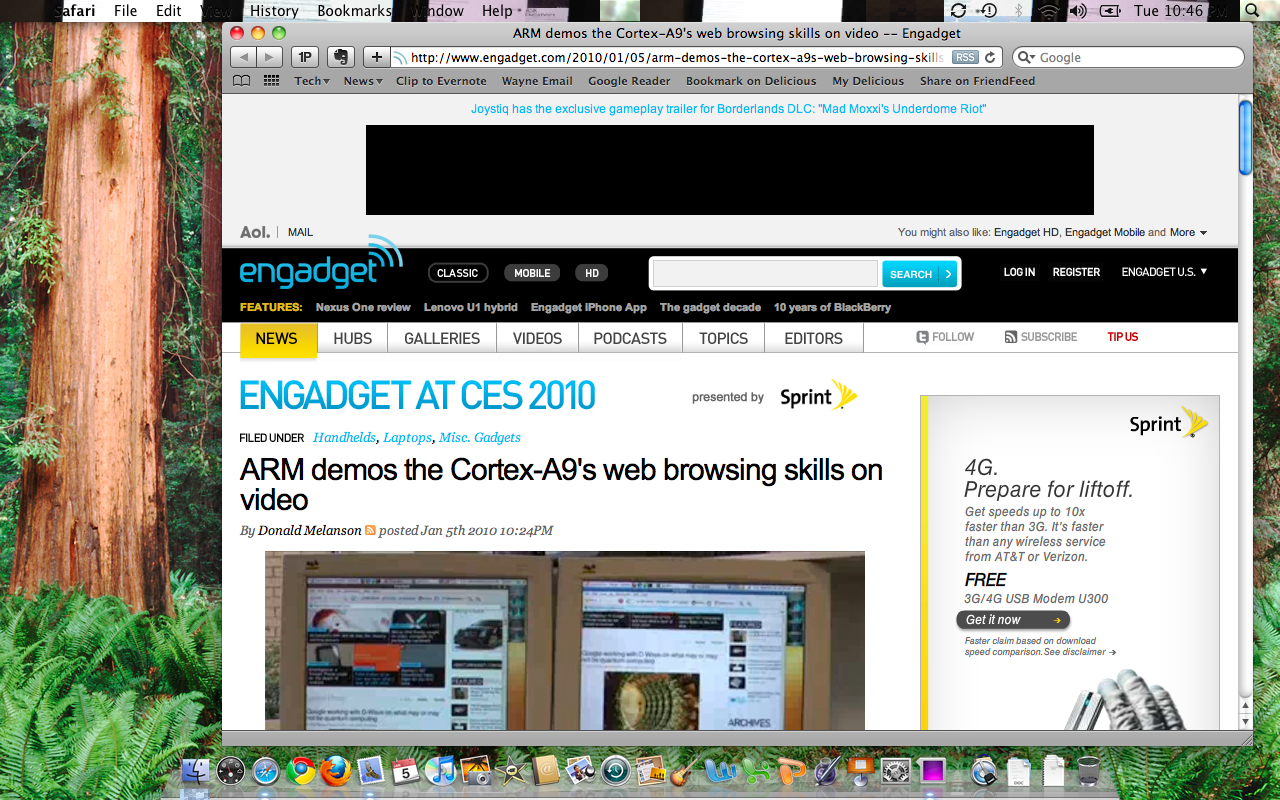
Task: Open the Mail stamp icon in the dock
Action: [x=371, y=771]
